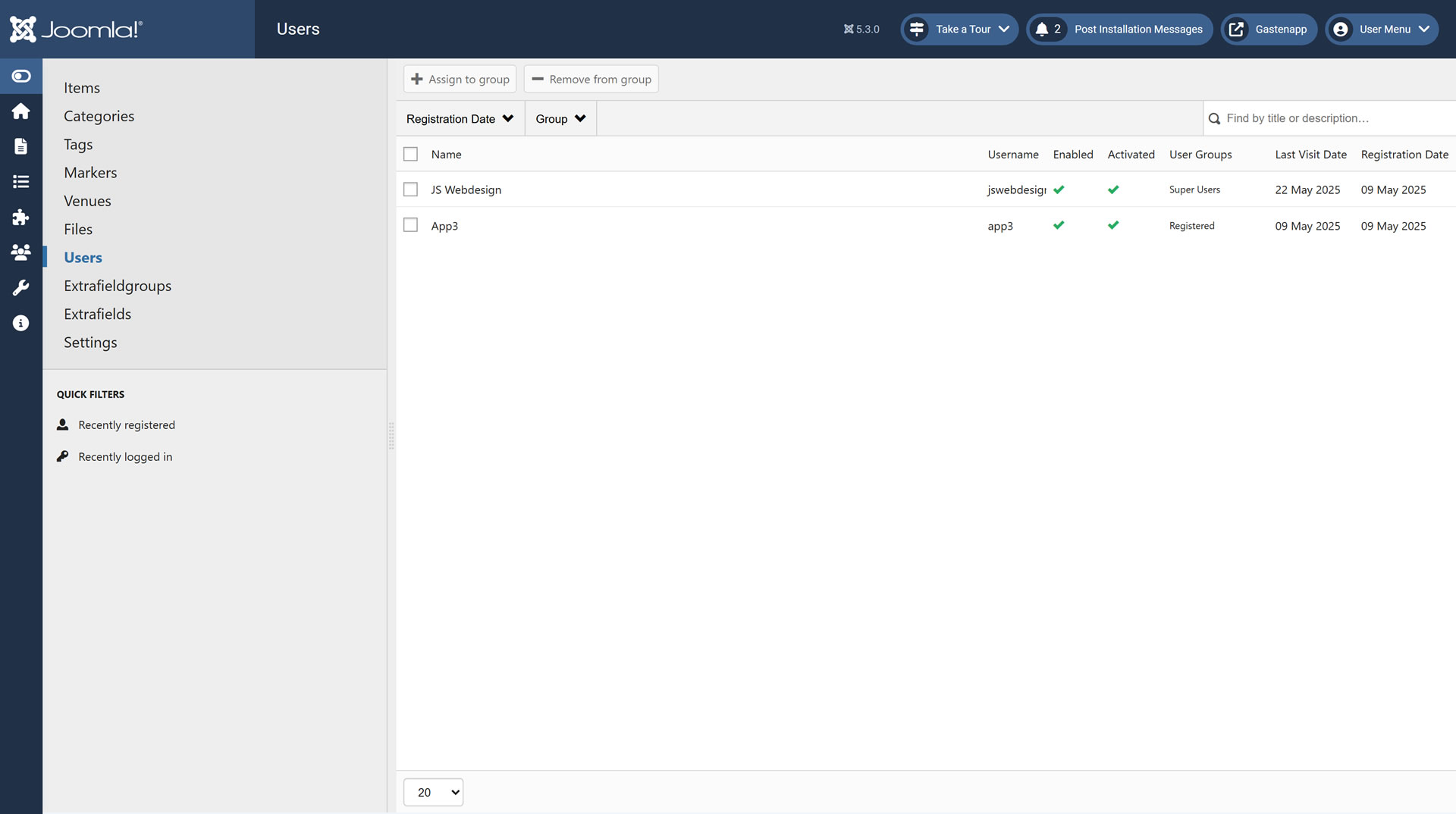Screen dimensions: 1456x814
Task: Open the Content file icon in sidebar
Action: click(x=21, y=146)
